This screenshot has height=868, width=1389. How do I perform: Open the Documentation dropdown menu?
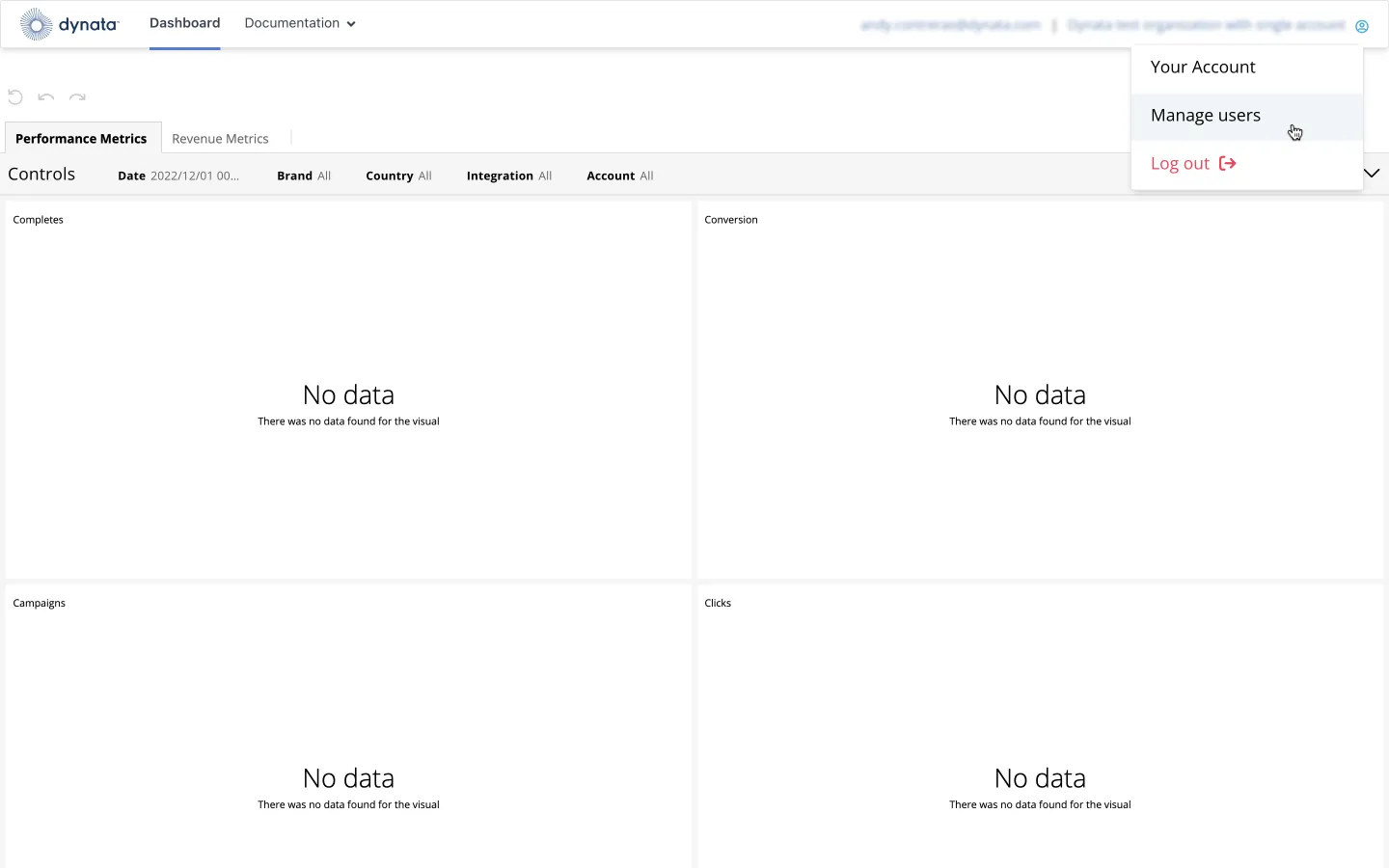[299, 23]
